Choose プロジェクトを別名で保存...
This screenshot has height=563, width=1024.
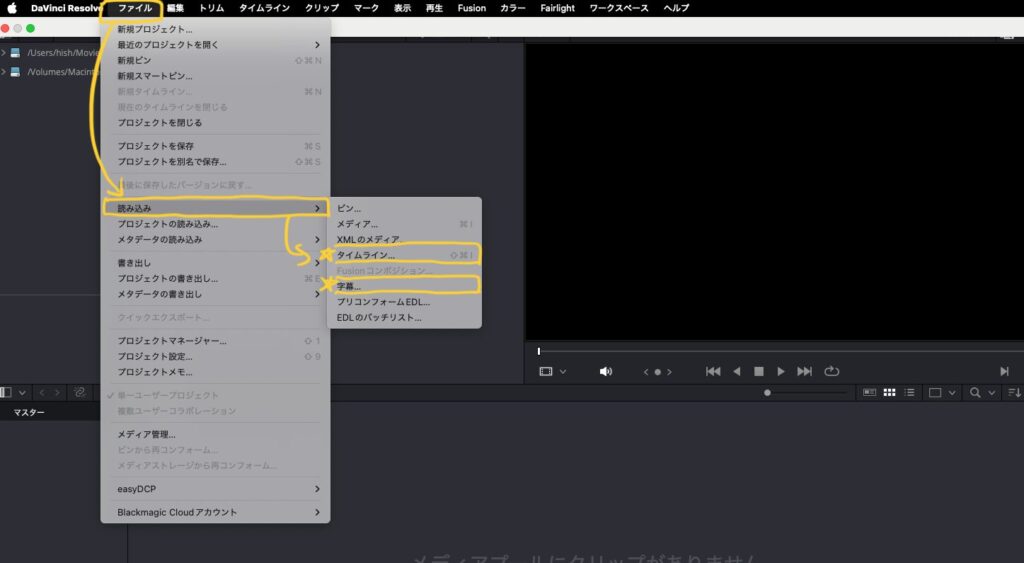(216, 161)
